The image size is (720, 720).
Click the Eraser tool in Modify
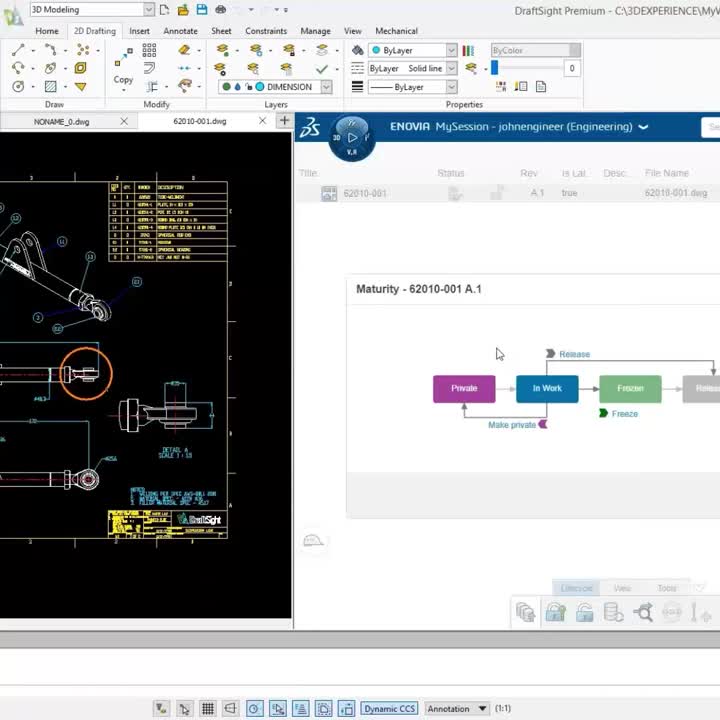(185, 50)
